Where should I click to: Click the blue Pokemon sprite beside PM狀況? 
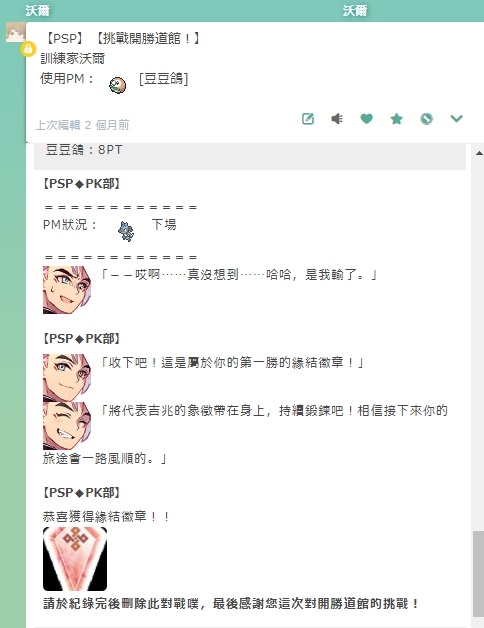pos(126,231)
